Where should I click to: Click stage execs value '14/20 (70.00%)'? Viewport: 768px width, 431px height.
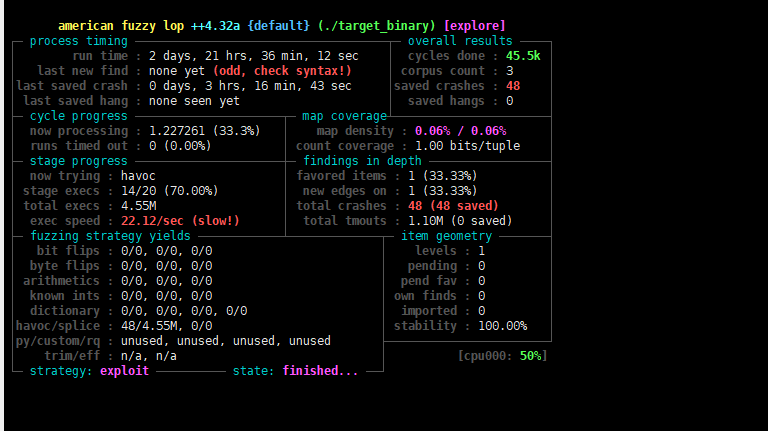(x=169, y=191)
